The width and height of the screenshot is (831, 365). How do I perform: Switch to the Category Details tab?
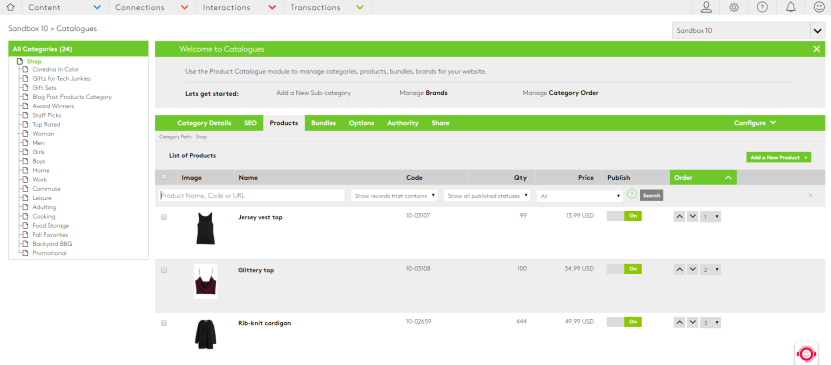[x=204, y=123]
